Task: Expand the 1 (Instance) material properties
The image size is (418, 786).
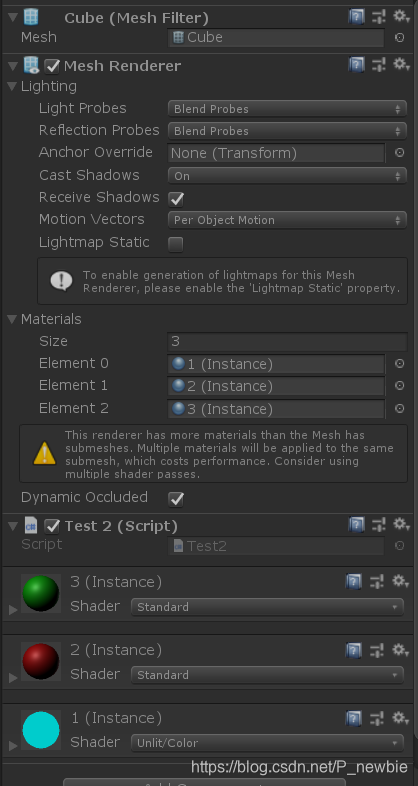Action: [x=13, y=746]
